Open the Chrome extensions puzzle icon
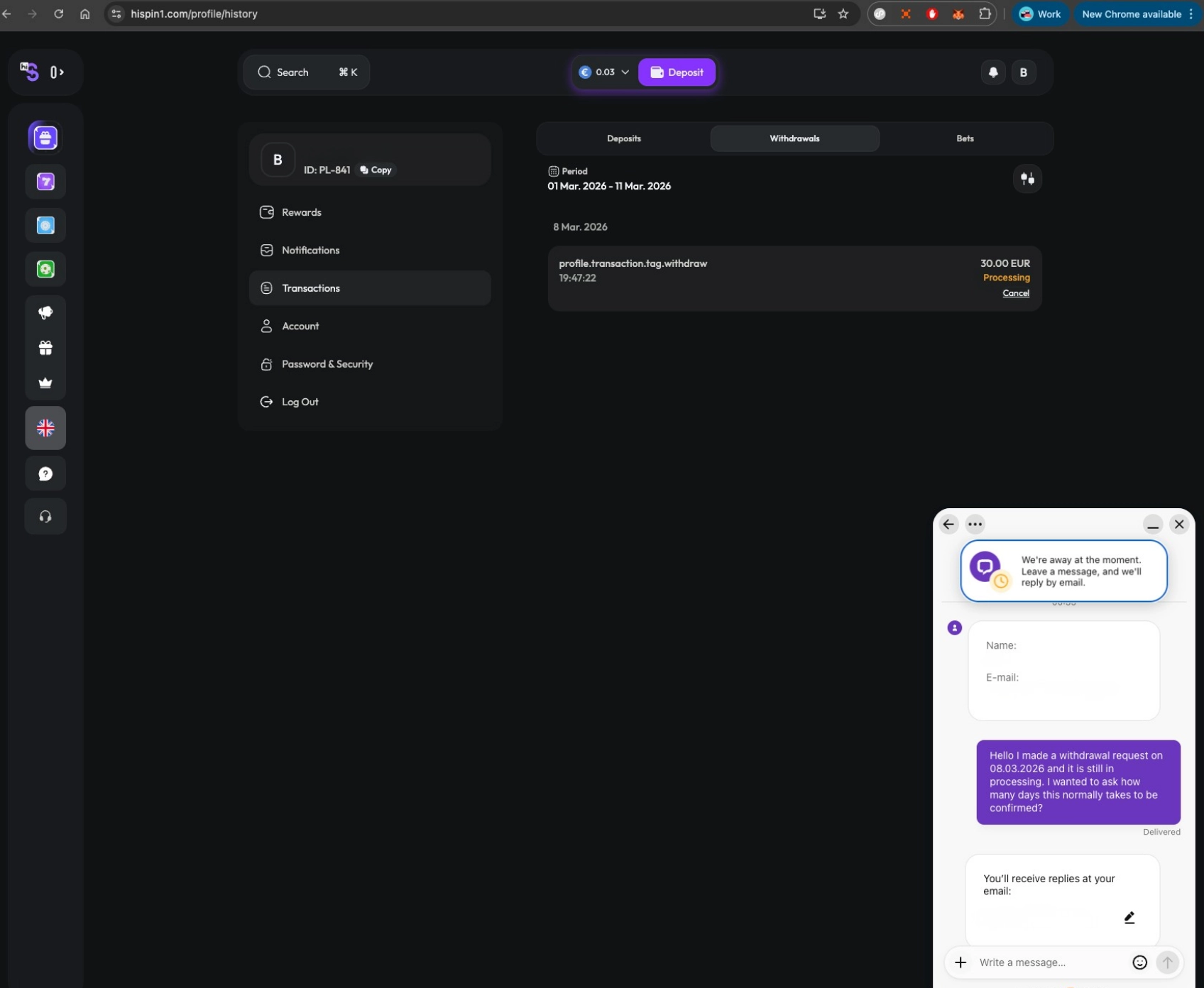 985,13
